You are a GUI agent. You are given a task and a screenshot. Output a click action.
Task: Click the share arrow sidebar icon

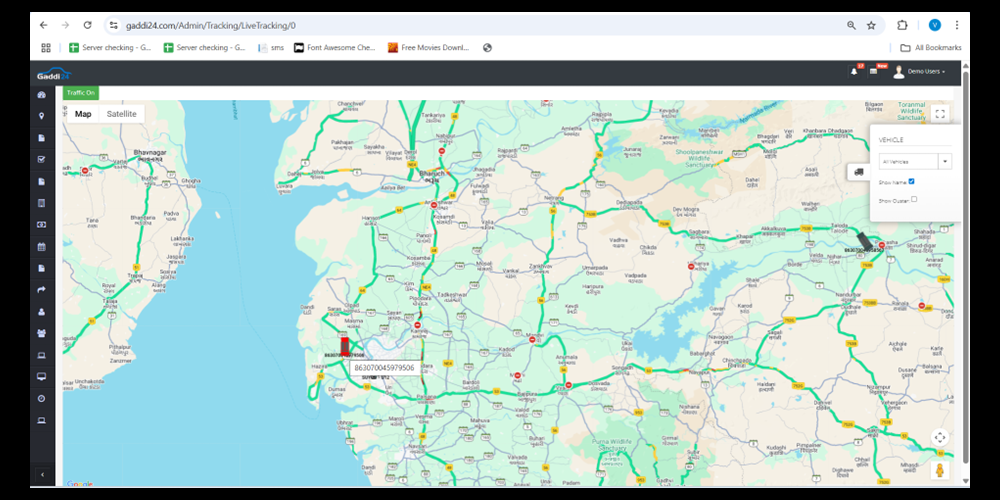[x=42, y=290]
